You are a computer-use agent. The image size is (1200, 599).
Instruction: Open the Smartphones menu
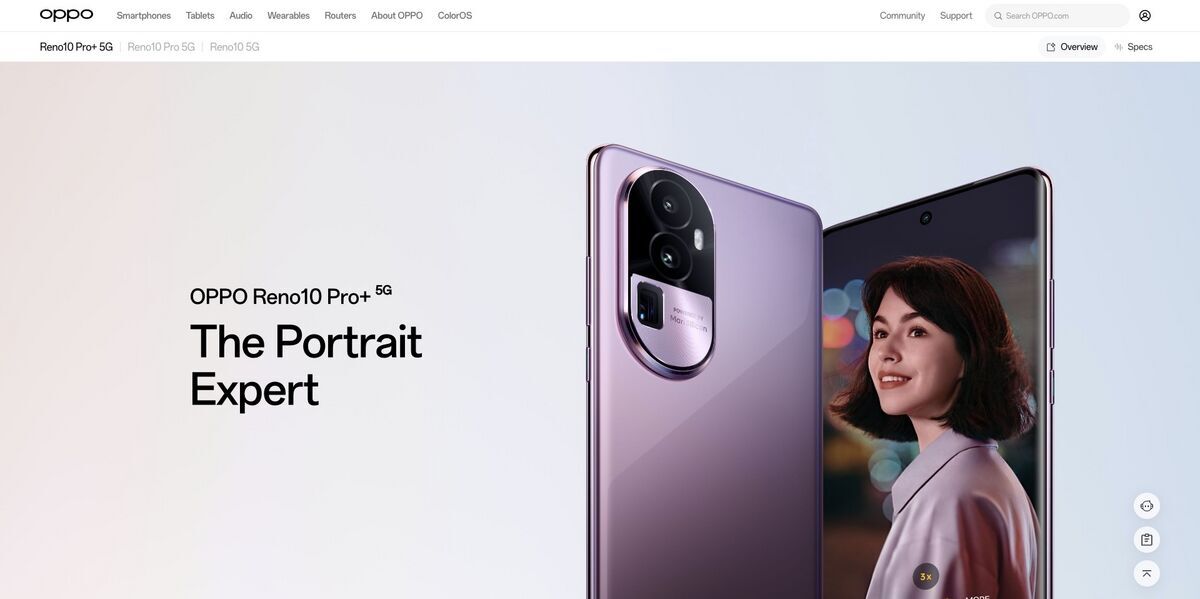pyautogui.click(x=144, y=15)
